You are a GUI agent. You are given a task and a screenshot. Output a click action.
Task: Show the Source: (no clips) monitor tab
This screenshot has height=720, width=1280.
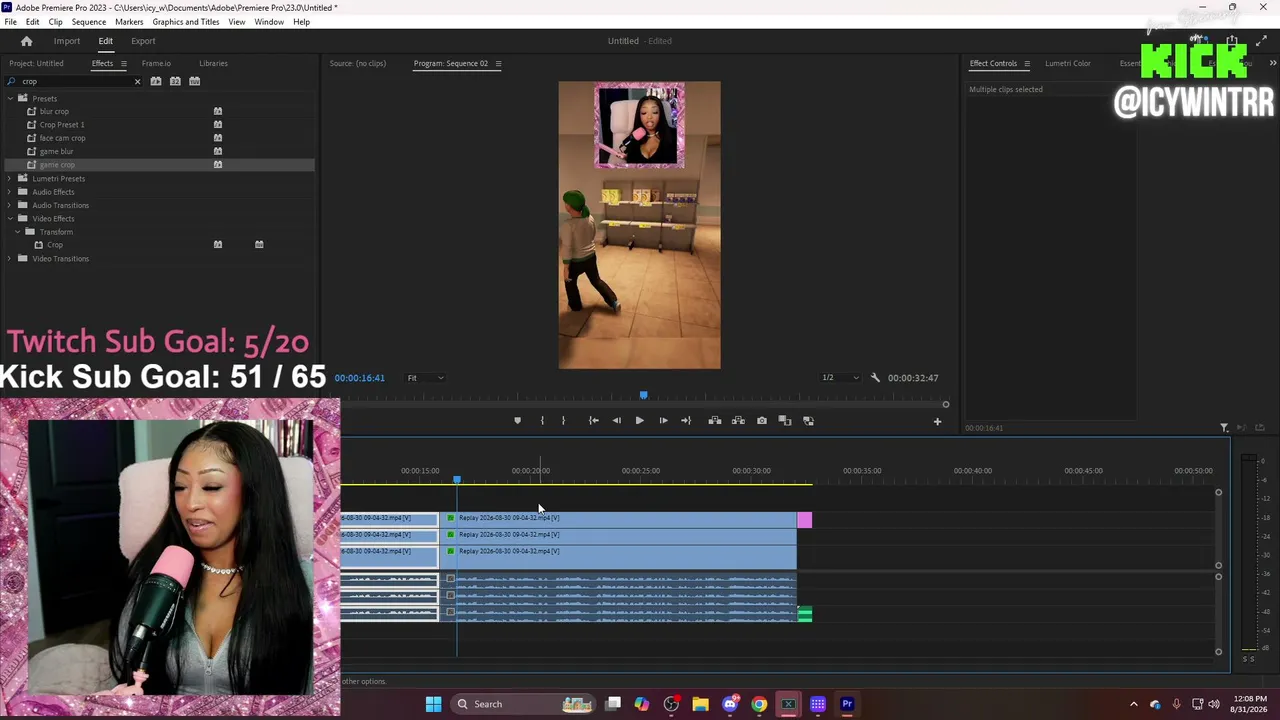(357, 63)
